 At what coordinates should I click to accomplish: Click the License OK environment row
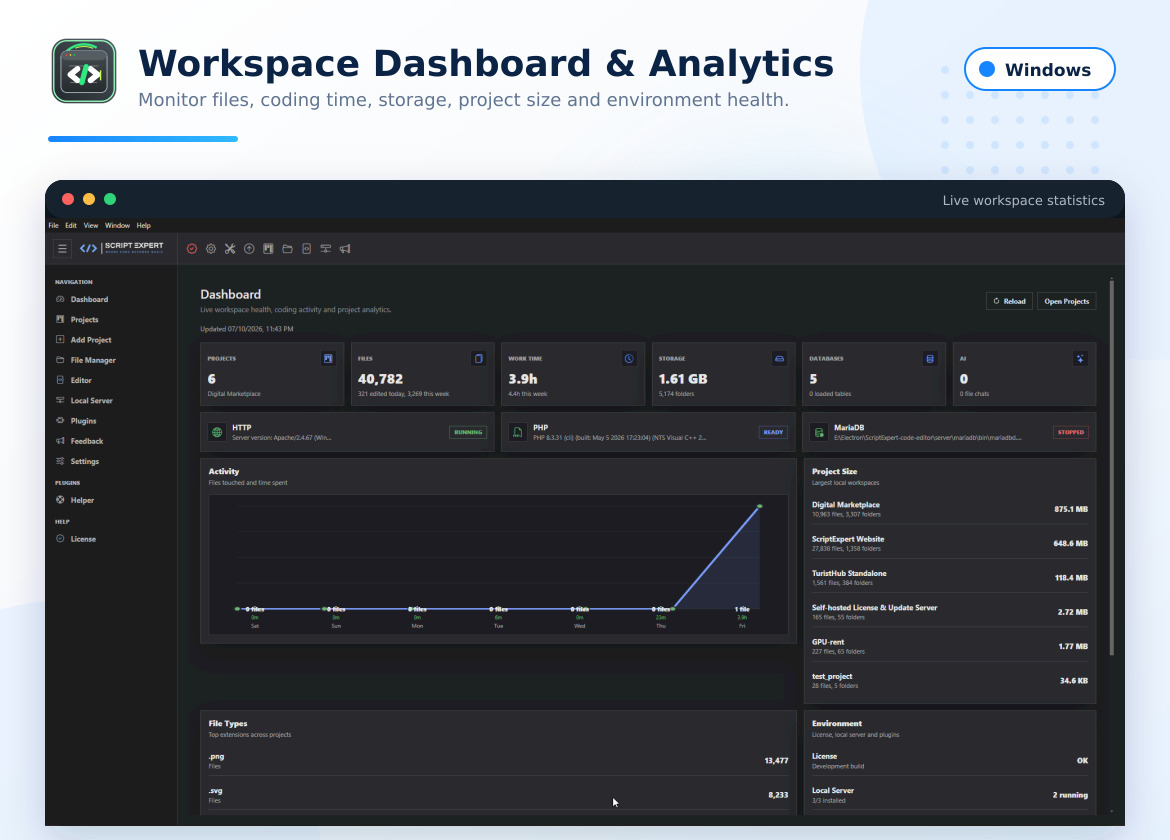coord(949,761)
